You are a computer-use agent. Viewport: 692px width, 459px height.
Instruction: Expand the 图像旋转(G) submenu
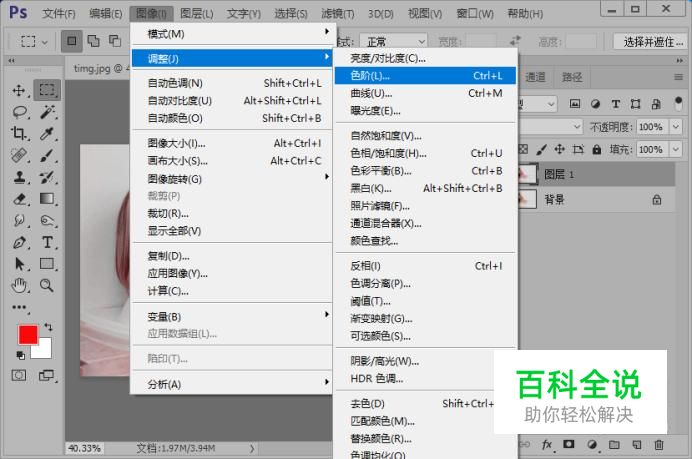232,179
